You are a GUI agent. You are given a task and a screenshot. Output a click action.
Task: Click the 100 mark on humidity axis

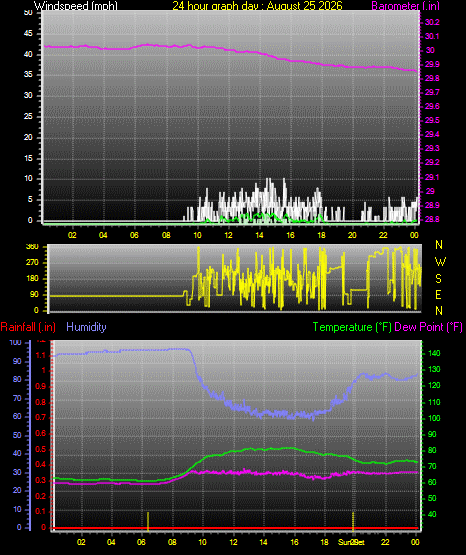click(x=15, y=342)
